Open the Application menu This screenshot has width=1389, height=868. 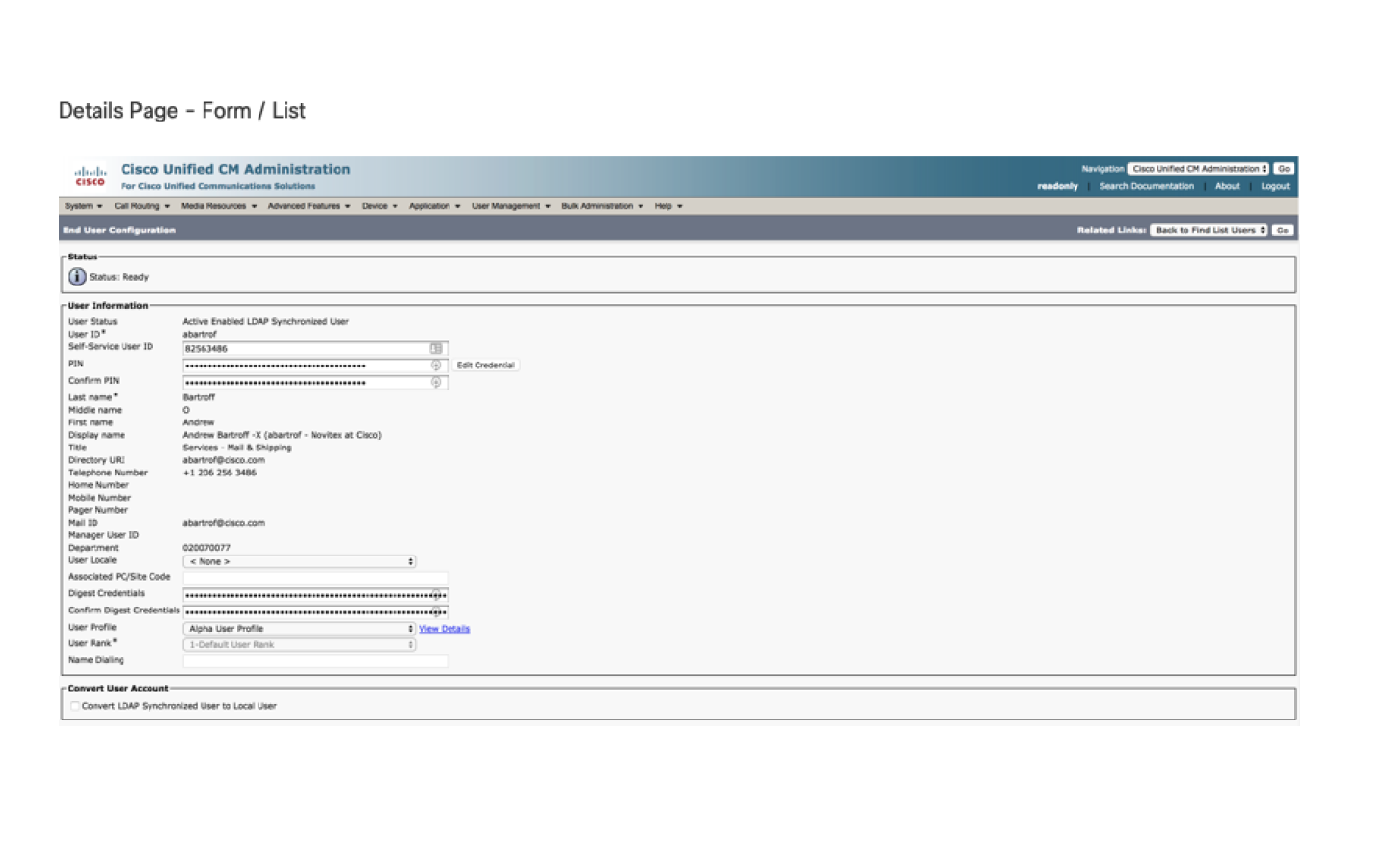click(434, 206)
